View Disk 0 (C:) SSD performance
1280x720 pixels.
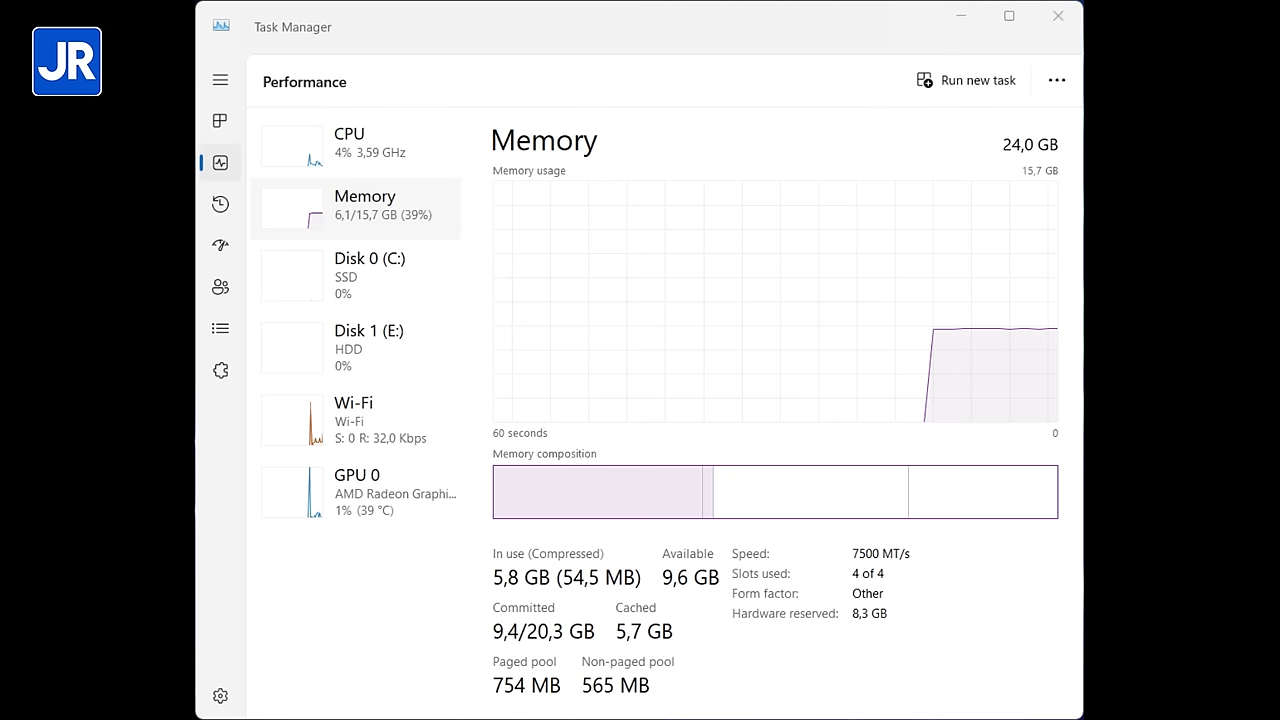coord(356,275)
